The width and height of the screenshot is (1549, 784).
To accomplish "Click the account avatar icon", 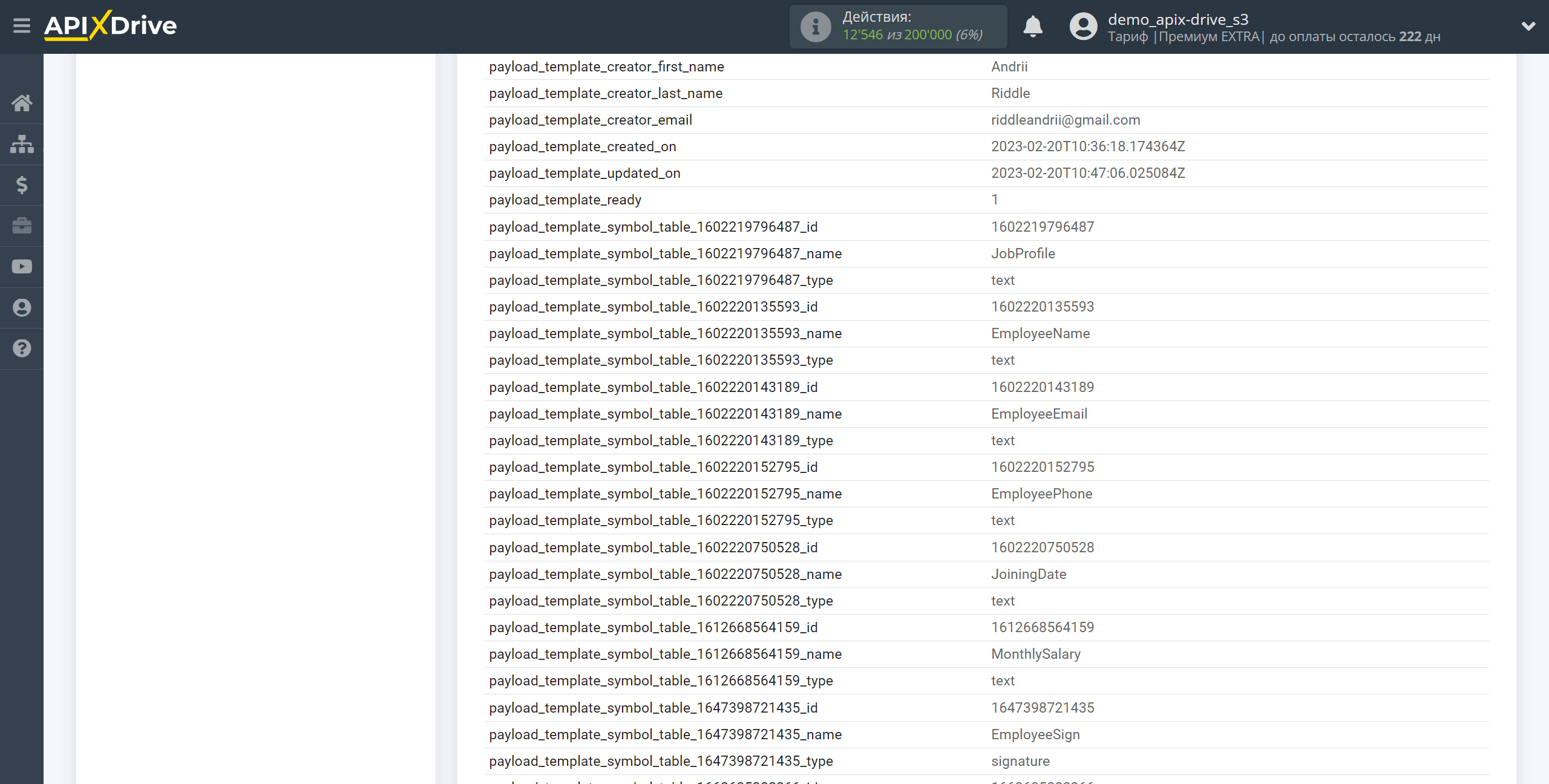I will click(x=1083, y=27).
